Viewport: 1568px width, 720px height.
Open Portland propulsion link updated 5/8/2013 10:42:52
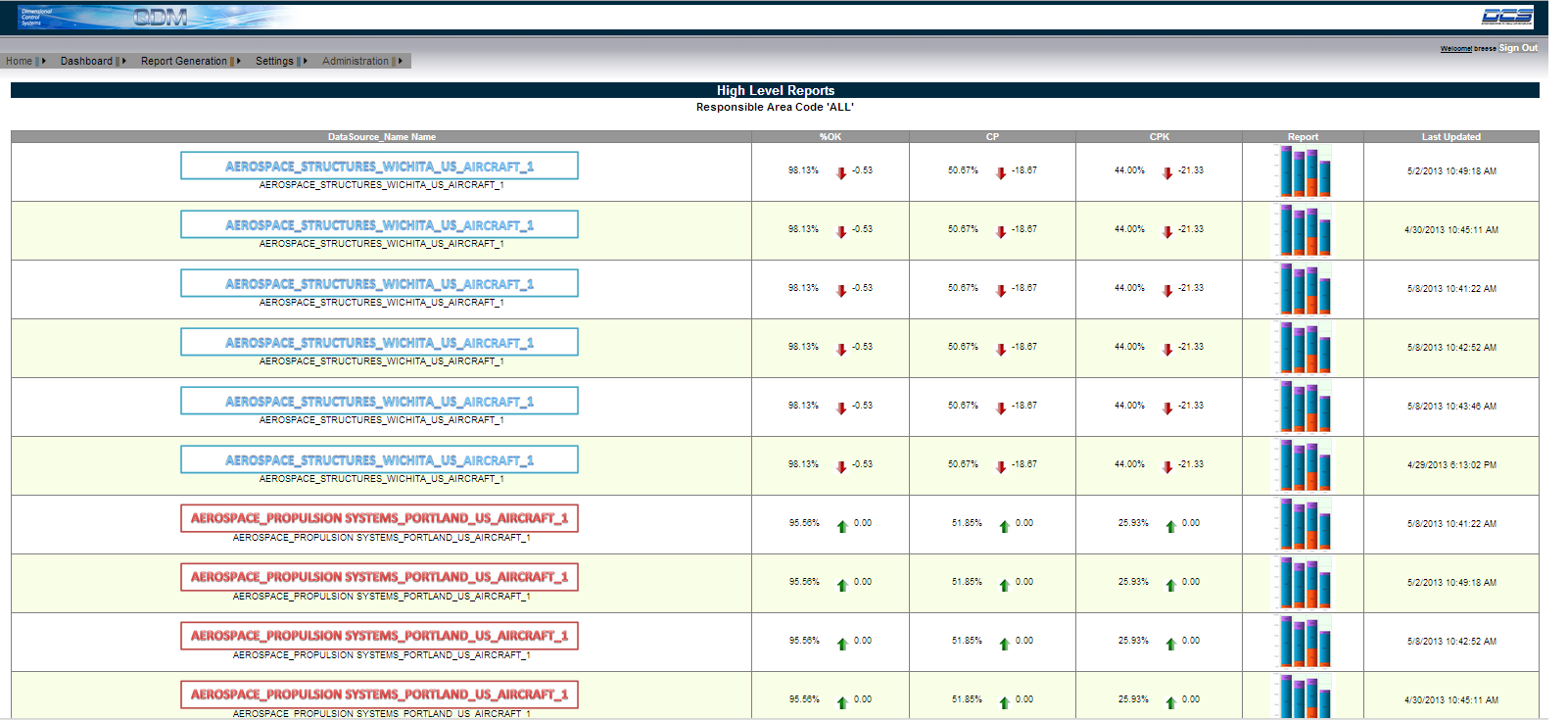coord(379,636)
